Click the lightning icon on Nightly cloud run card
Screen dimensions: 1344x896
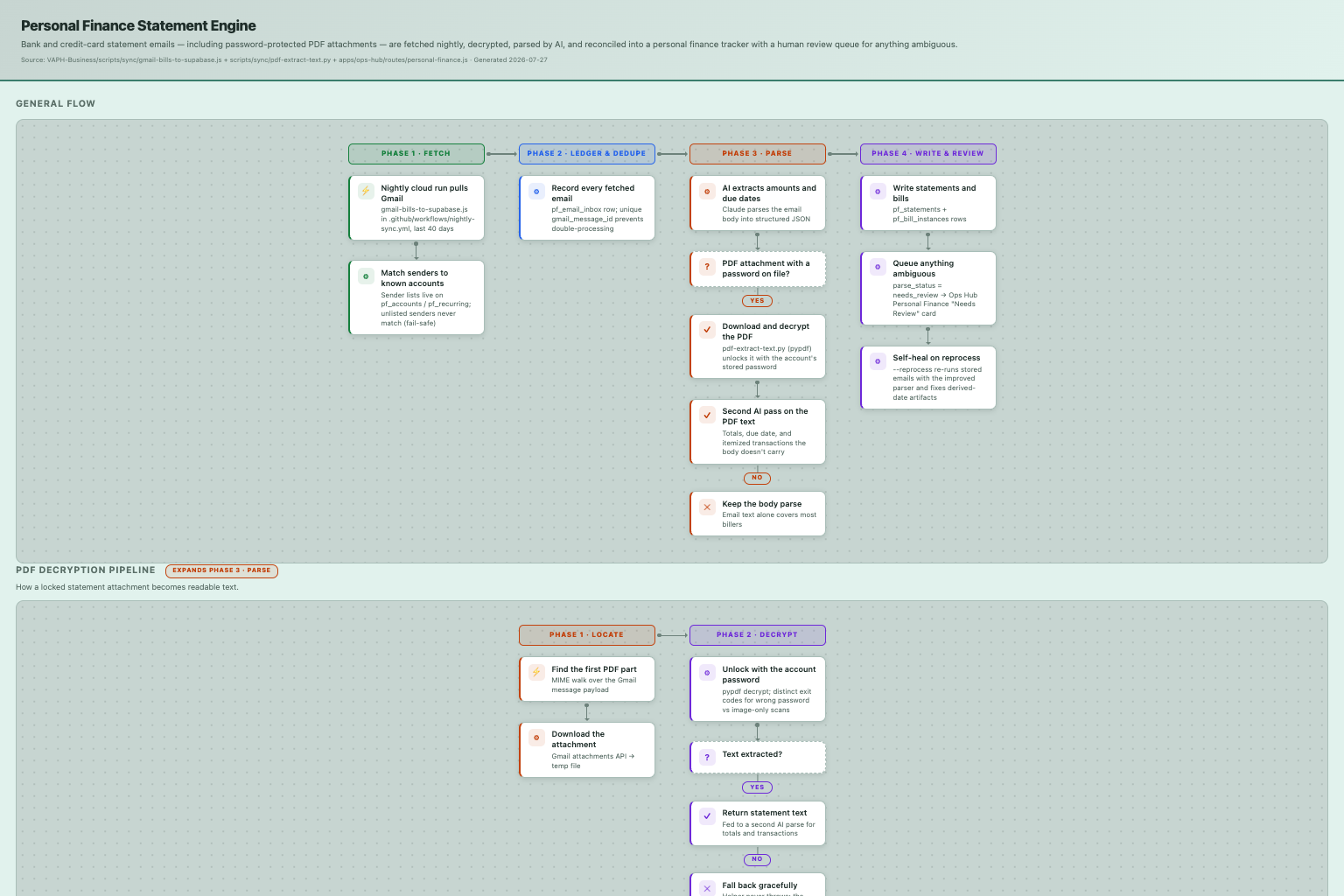click(366, 191)
